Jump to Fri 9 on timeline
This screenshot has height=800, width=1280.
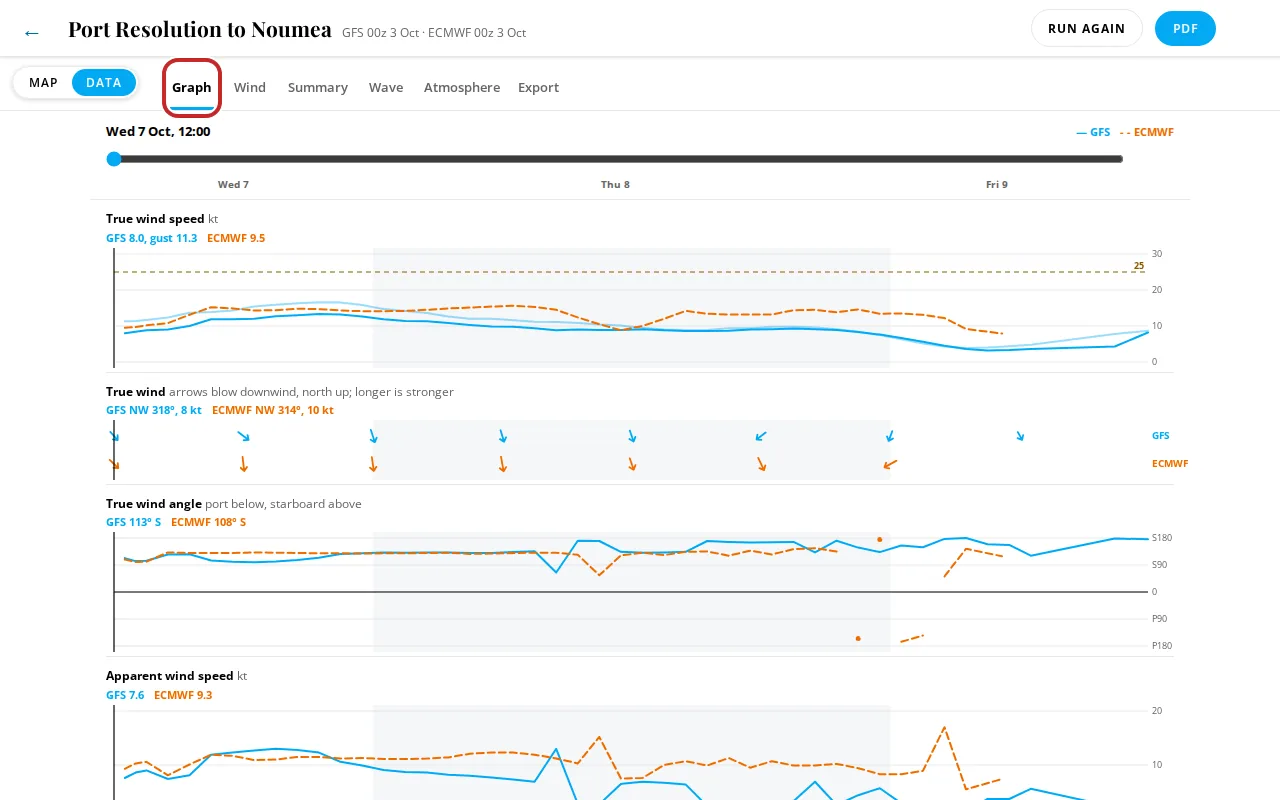pos(997,185)
